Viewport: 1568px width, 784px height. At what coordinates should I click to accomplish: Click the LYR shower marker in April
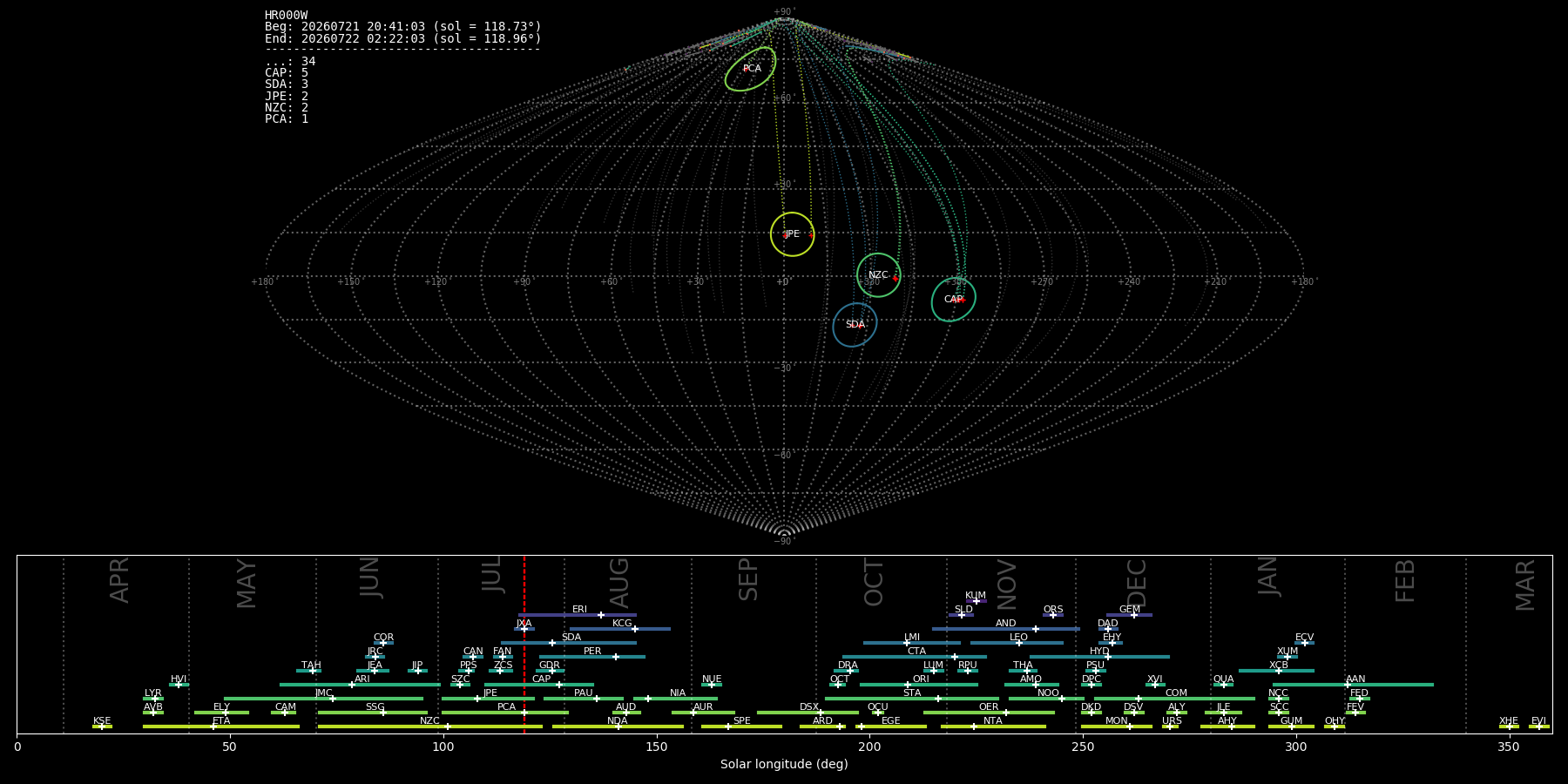tap(155, 699)
